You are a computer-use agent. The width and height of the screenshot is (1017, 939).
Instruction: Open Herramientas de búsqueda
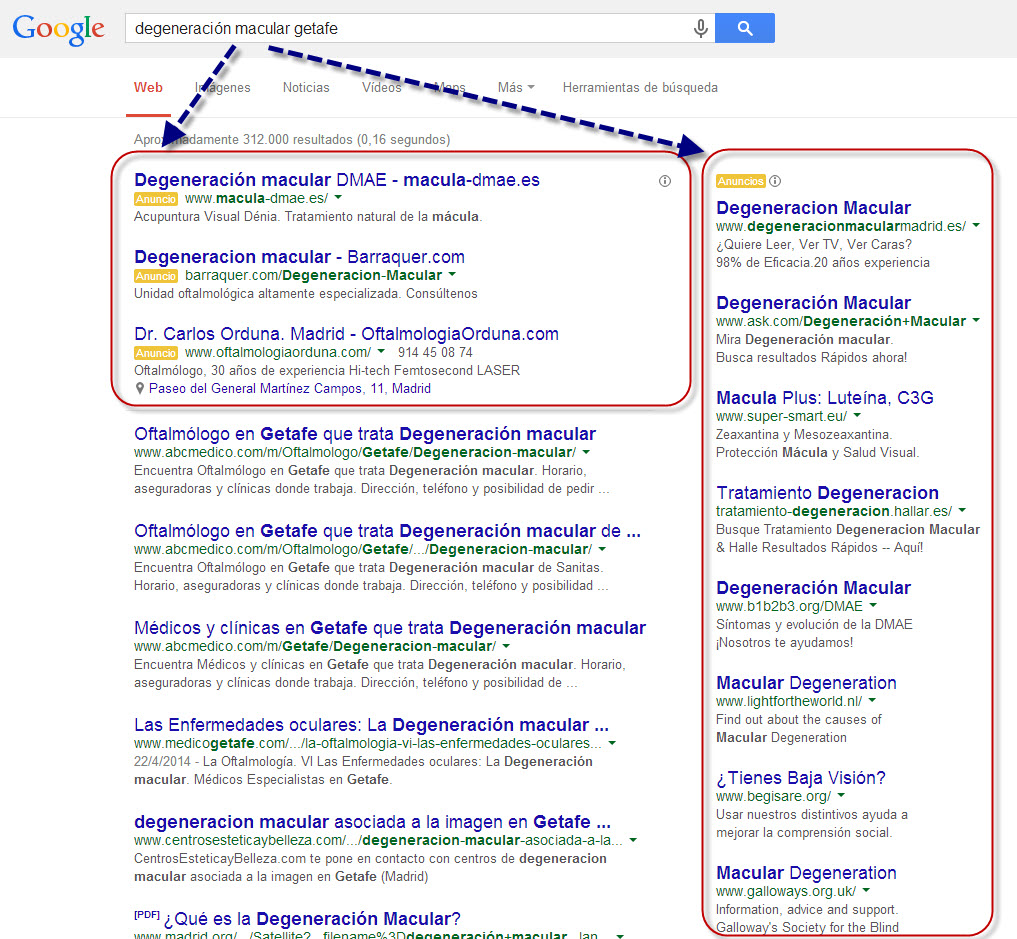click(640, 88)
